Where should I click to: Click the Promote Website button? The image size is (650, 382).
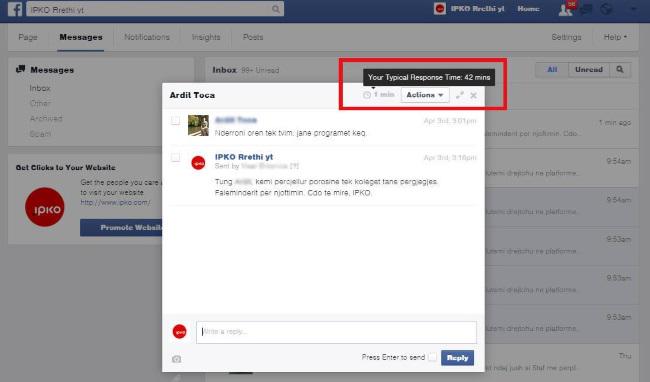[121, 227]
